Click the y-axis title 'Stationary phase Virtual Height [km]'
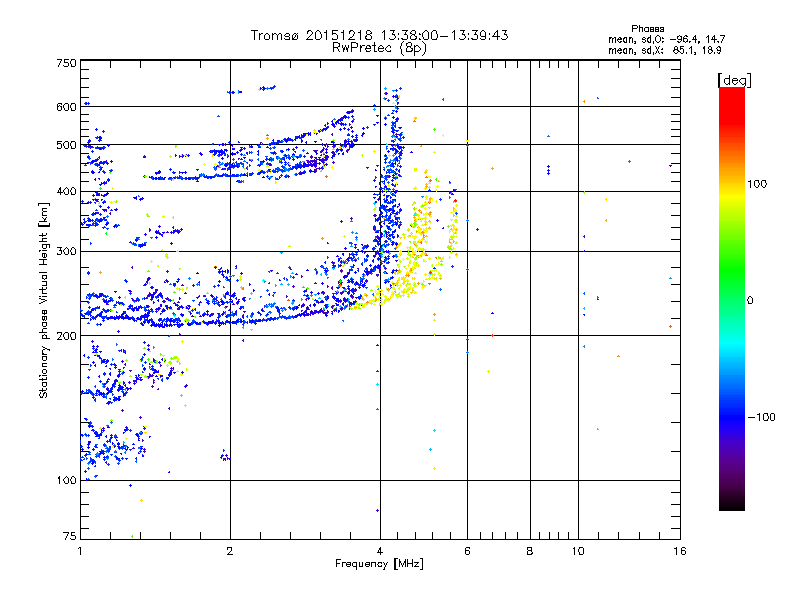The height and width of the screenshot is (600, 800). [43, 300]
